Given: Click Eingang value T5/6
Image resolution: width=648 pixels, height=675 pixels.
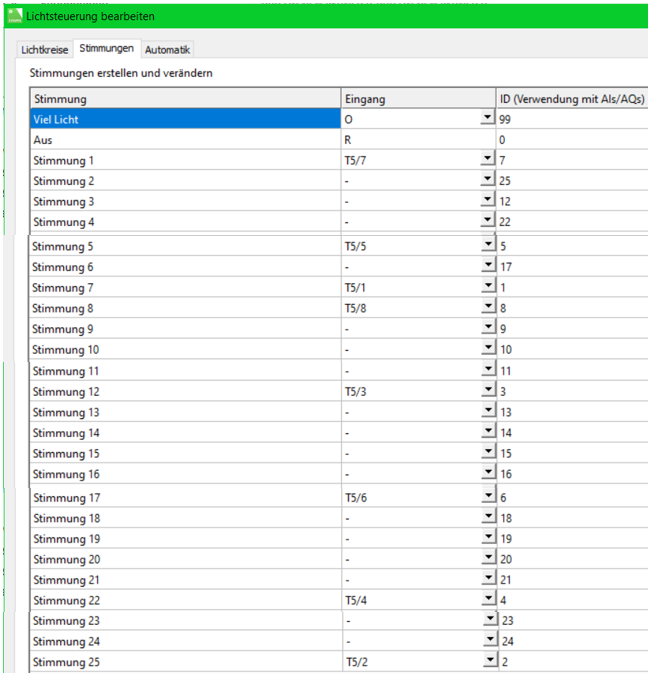Looking at the screenshot, I should click(356, 498).
